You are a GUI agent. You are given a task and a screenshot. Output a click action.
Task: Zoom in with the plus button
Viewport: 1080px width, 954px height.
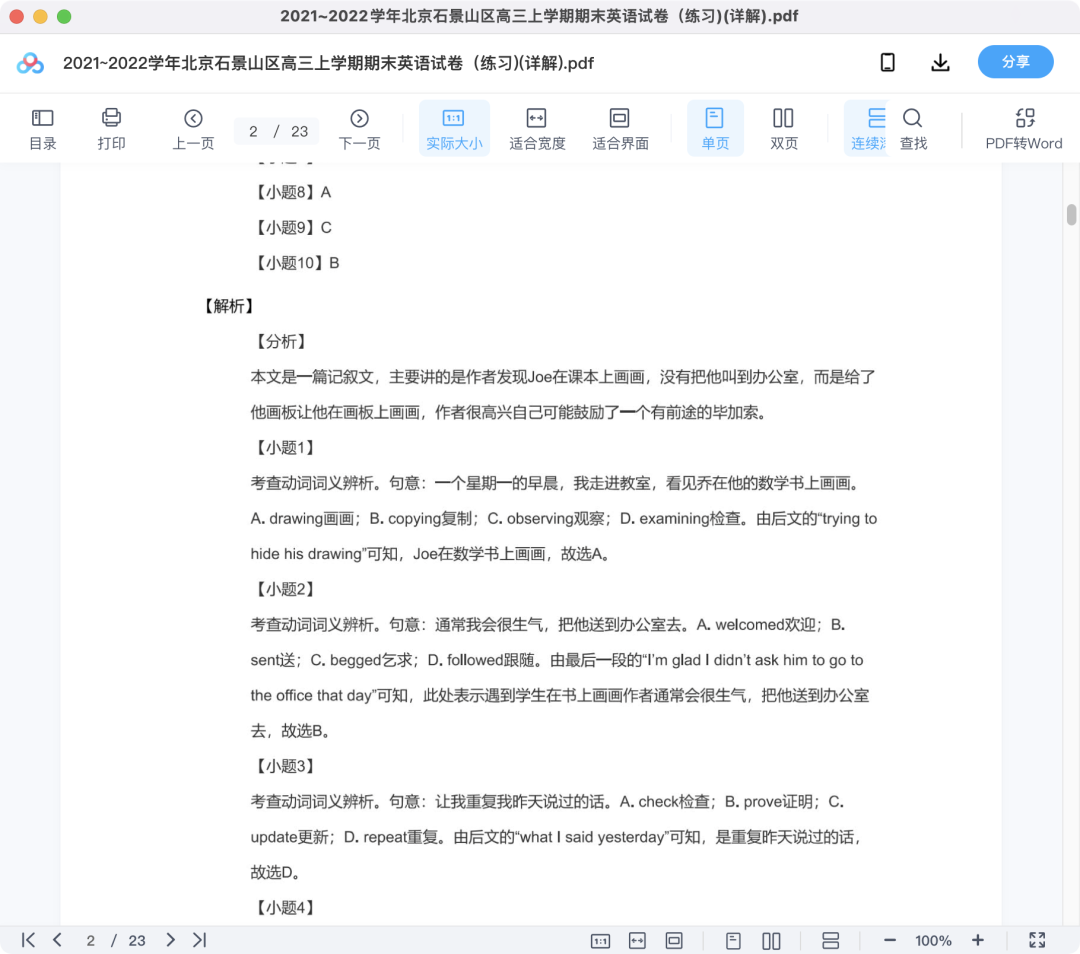977,941
